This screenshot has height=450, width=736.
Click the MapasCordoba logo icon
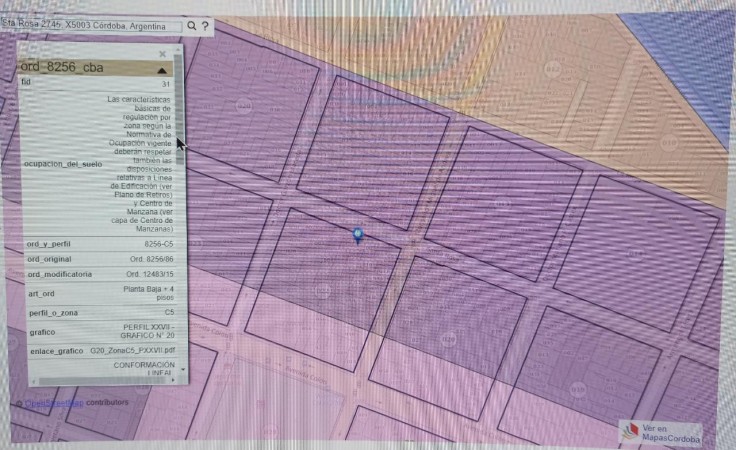(x=630, y=433)
